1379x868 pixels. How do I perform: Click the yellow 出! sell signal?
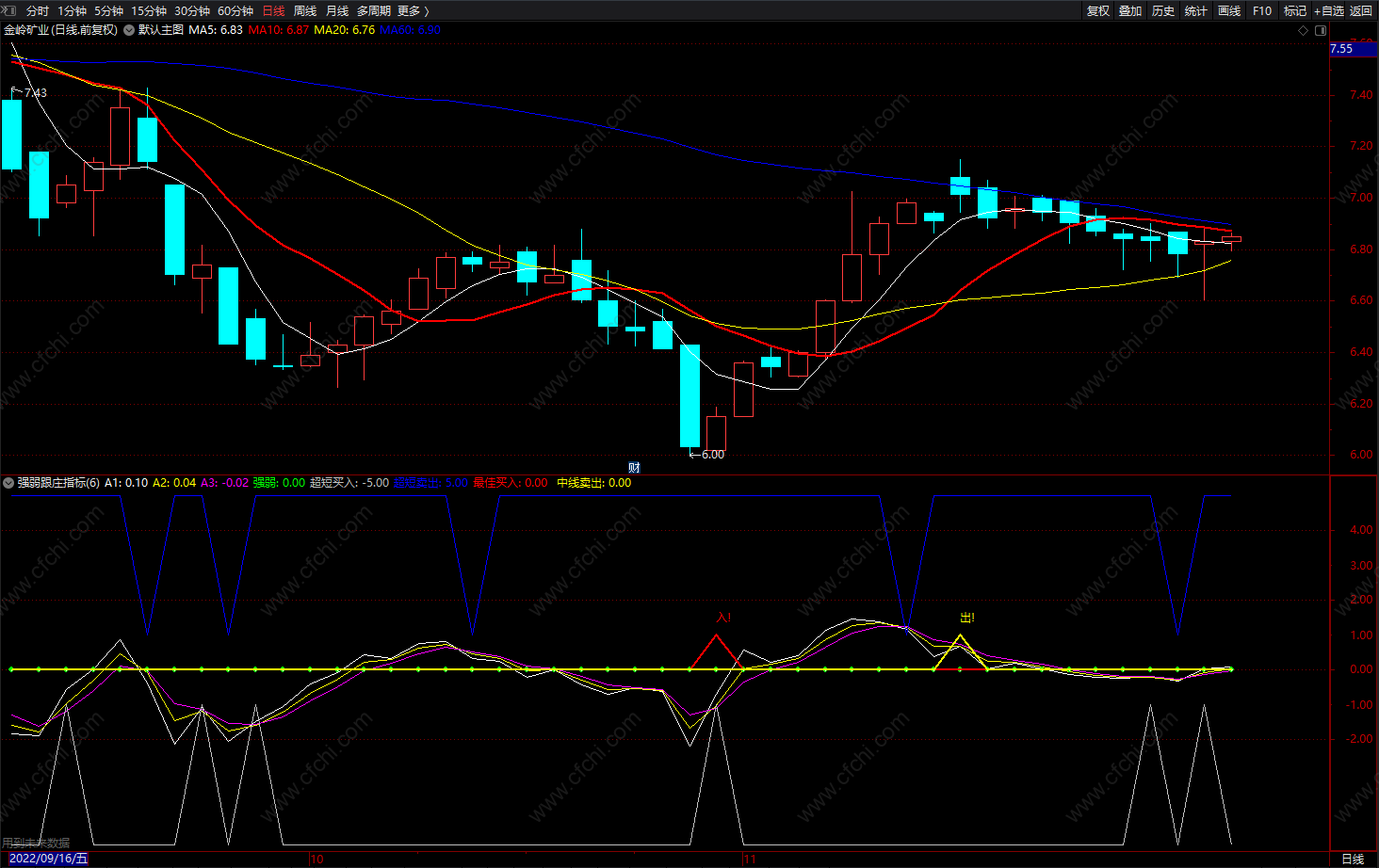pyautogui.click(x=967, y=618)
